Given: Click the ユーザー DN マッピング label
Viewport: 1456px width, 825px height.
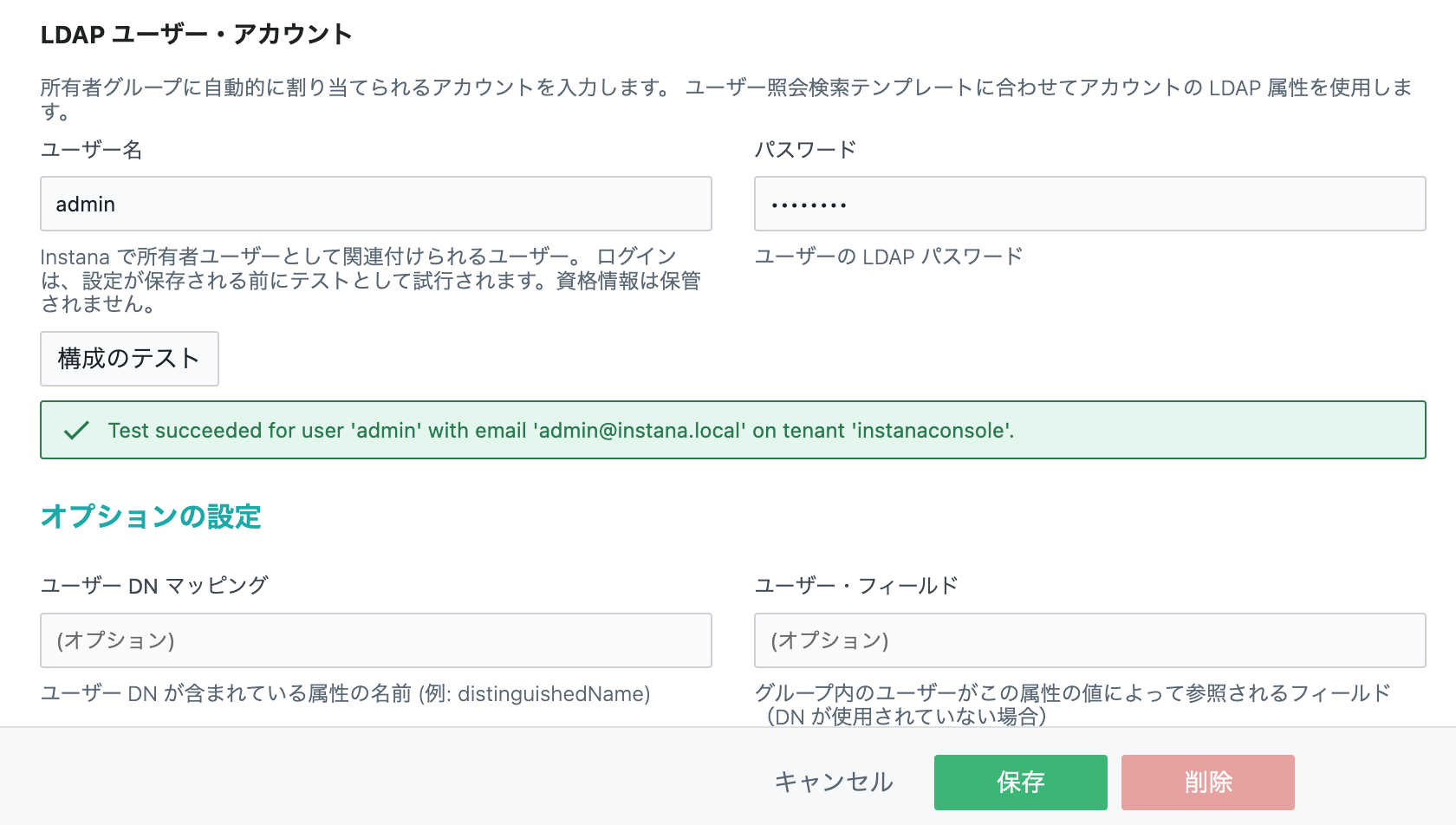Looking at the screenshot, I should point(154,586).
